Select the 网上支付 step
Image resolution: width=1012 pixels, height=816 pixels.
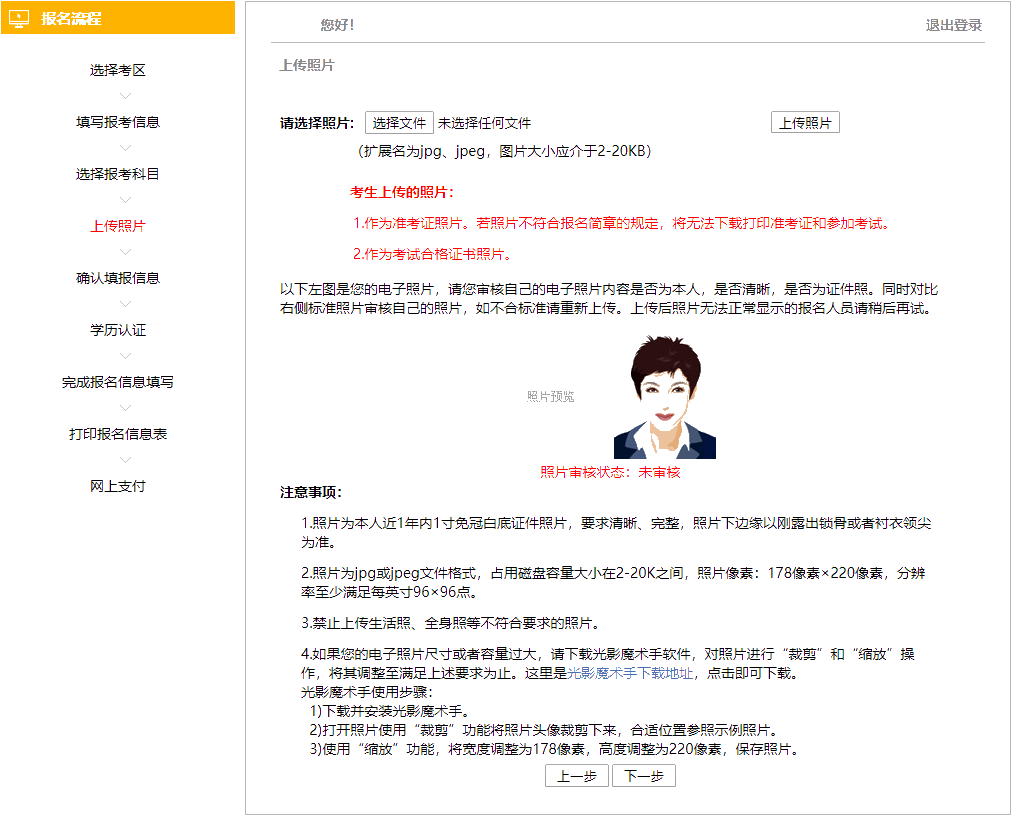click(x=116, y=485)
